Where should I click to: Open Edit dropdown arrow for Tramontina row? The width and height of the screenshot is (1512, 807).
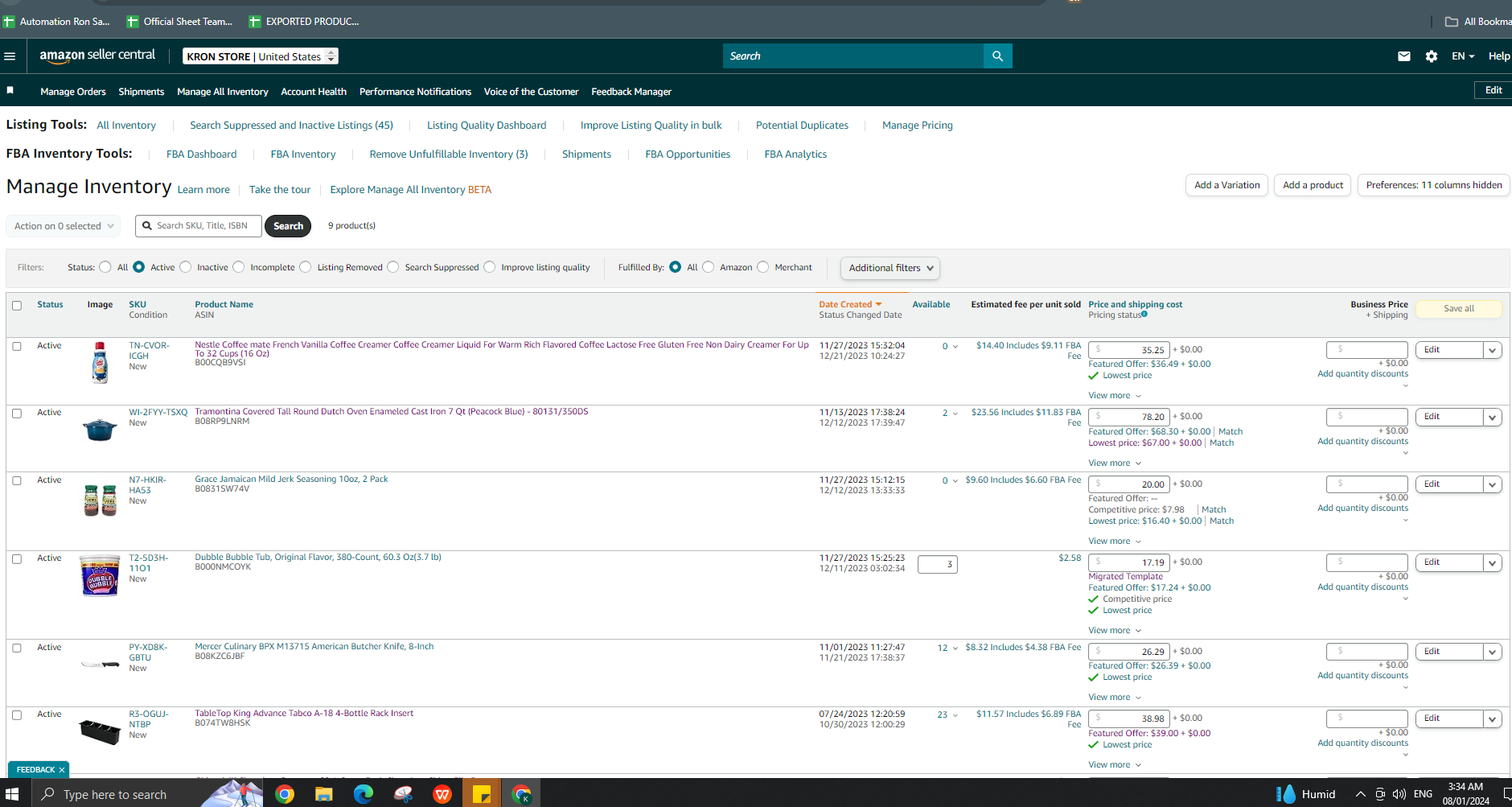click(1493, 417)
